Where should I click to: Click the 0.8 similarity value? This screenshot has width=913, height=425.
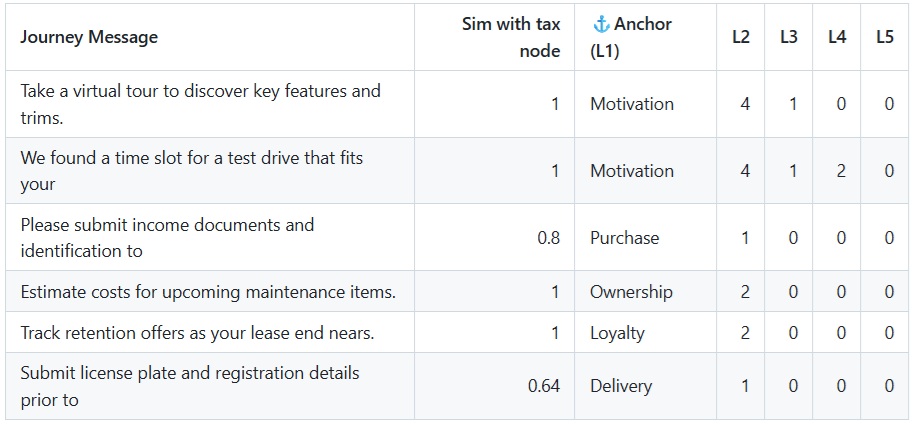tap(548, 238)
